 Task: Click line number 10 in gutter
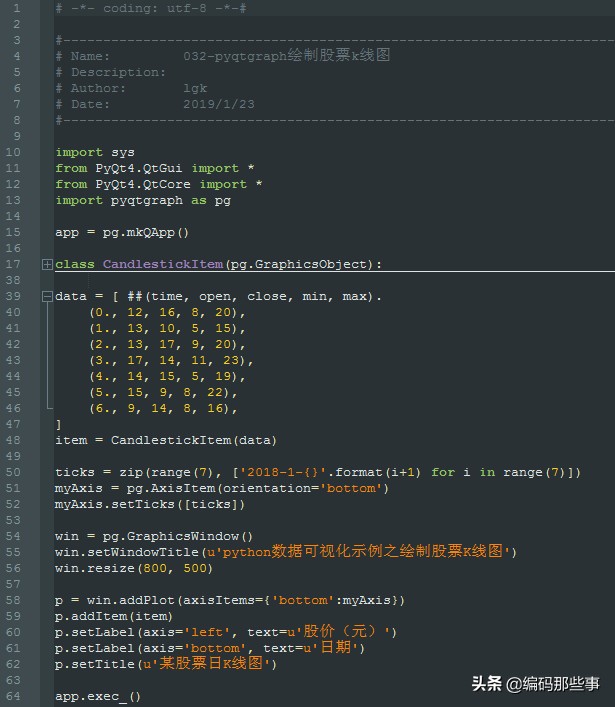click(13, 152)
